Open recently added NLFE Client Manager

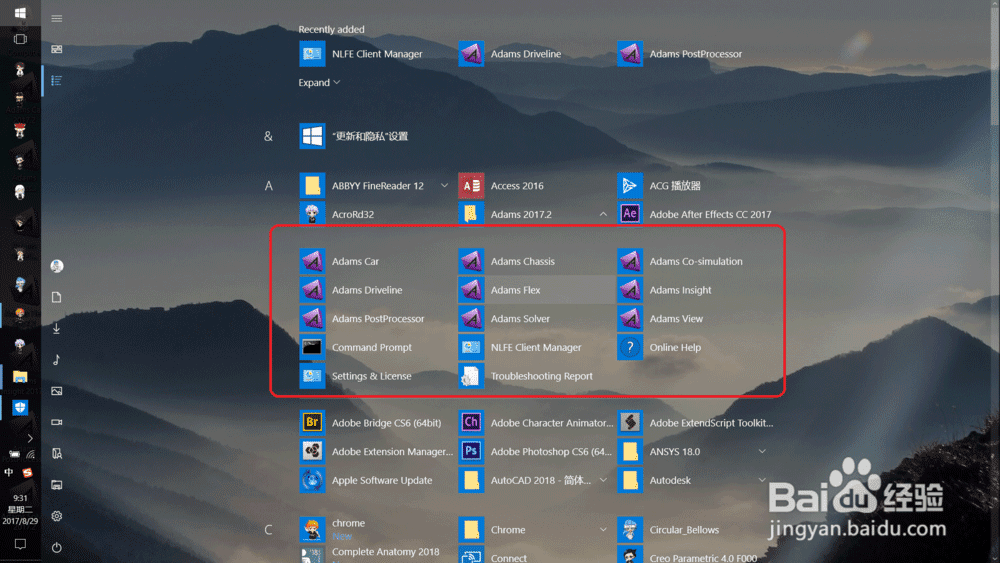click(376, 54)
